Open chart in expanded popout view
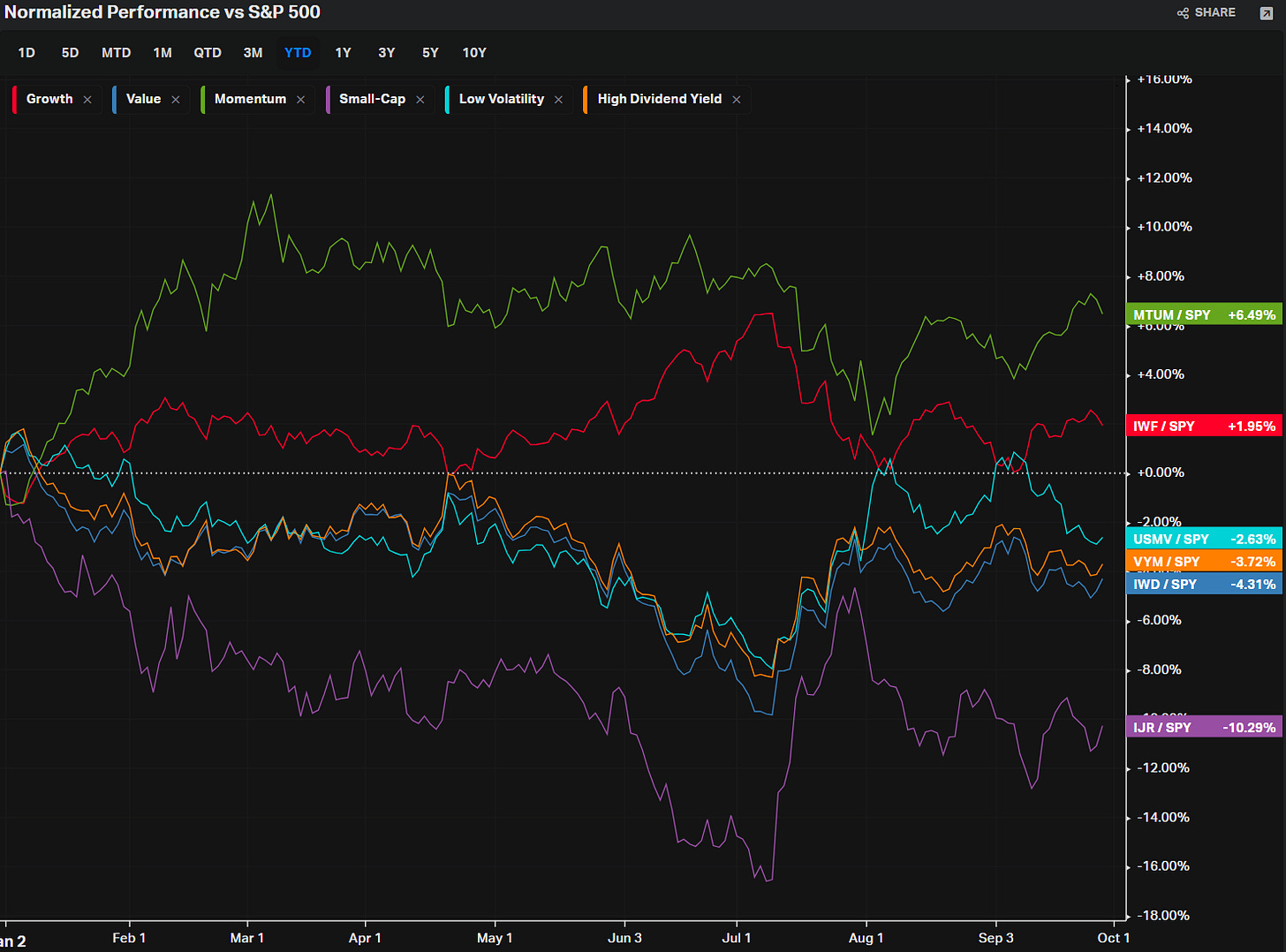Screen dimensions: 1286x952 (1266, 13)
